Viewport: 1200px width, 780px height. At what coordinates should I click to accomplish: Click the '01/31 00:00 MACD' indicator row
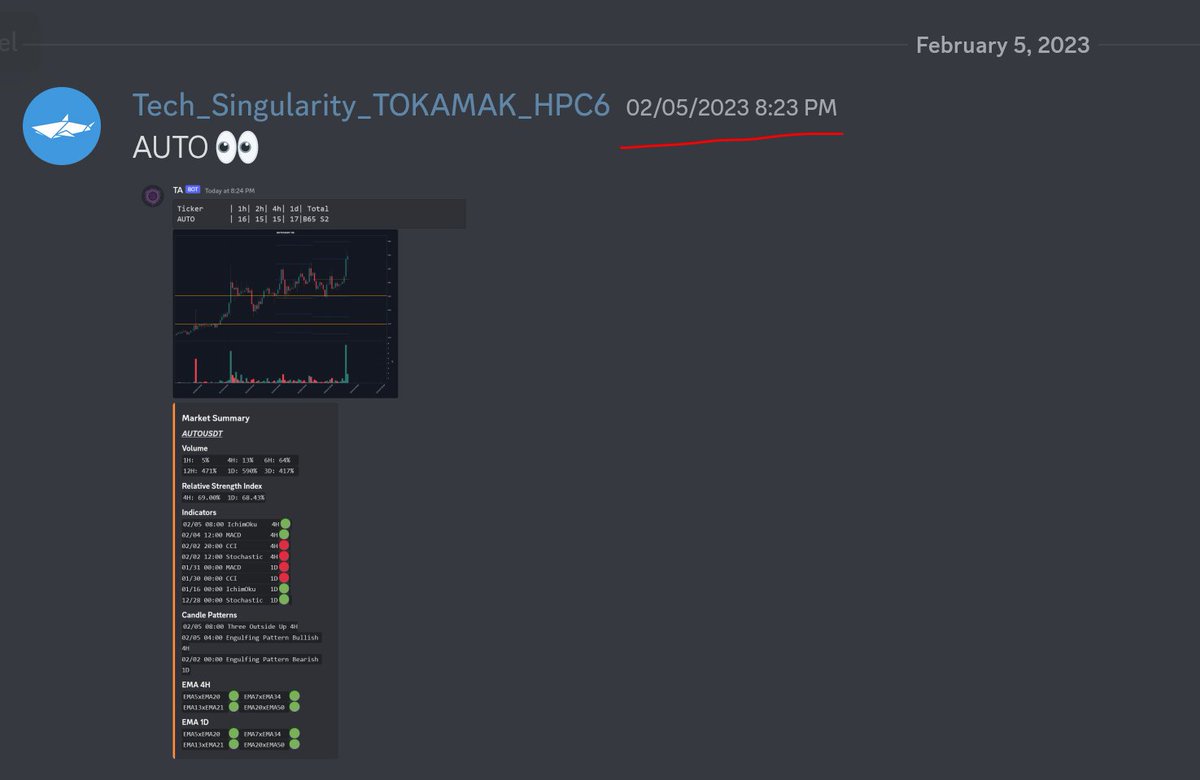(236, 567)
